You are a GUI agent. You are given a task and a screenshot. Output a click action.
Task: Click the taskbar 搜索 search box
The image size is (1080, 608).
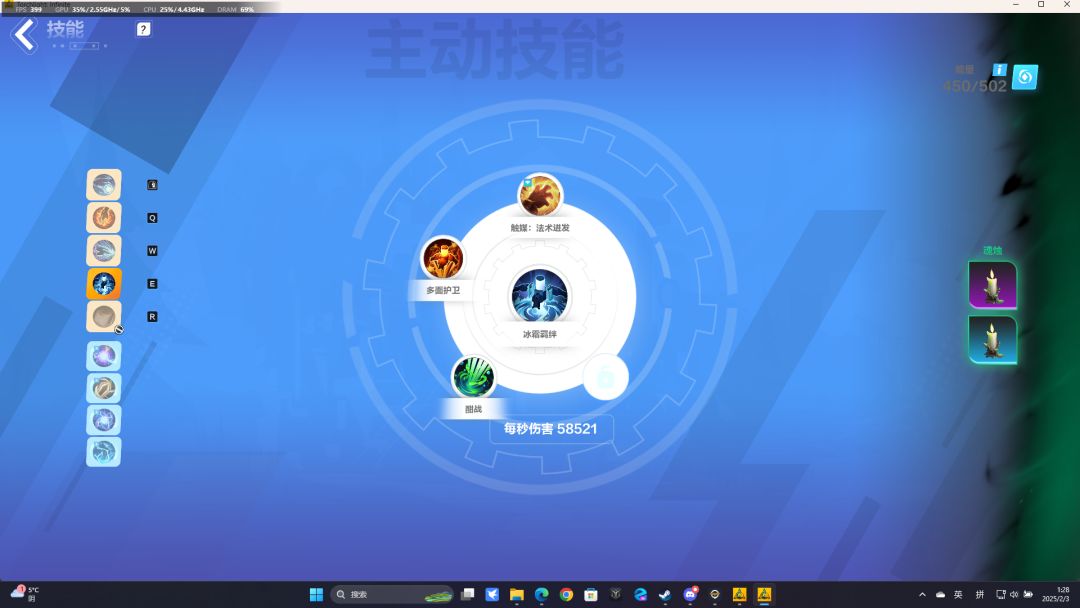[x=392, y=594]
